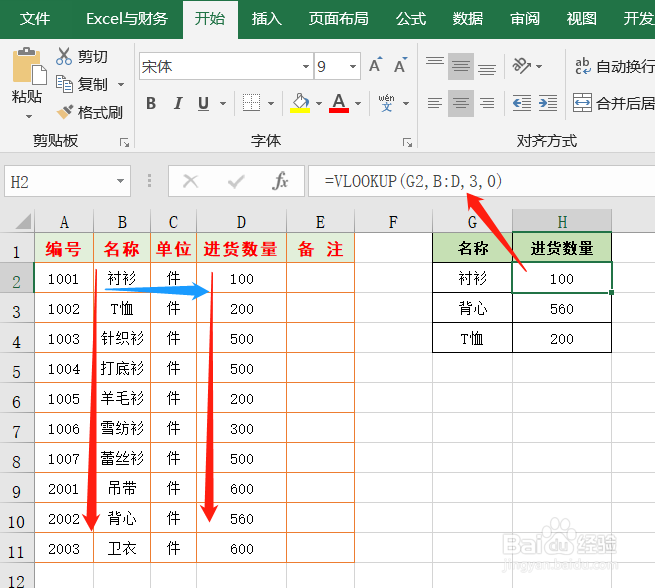Image resolution: width=655 pixels, height=588 pixels.
Task: Open the fill color dropdown arrow
Action: pyautogui.click(x=319, y=103)
